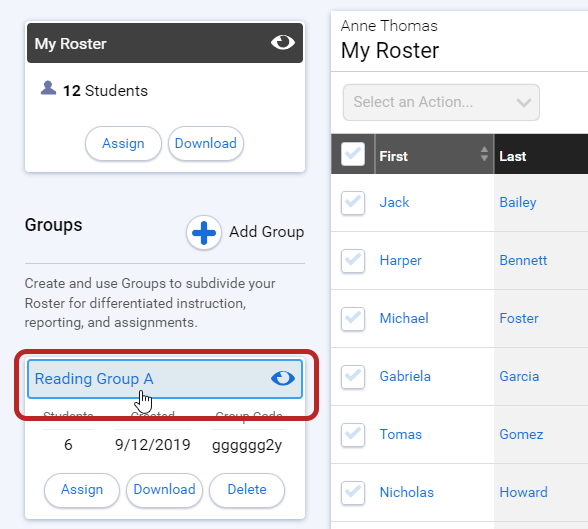Viewport: 588px width, 529px height.
Task: Click last name Garcia link
Action: (519, 376)
